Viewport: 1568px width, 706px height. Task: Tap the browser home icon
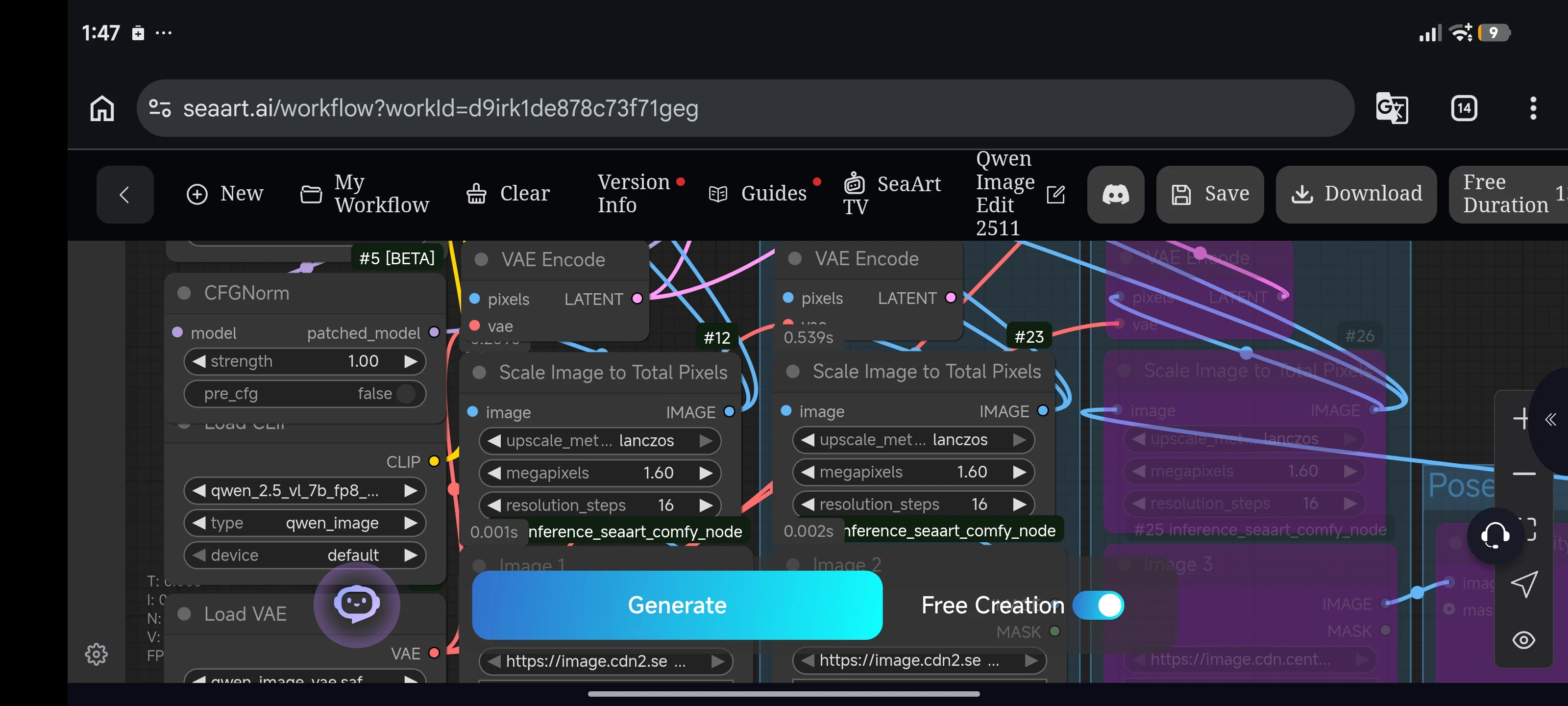click(x=102, y=108)
